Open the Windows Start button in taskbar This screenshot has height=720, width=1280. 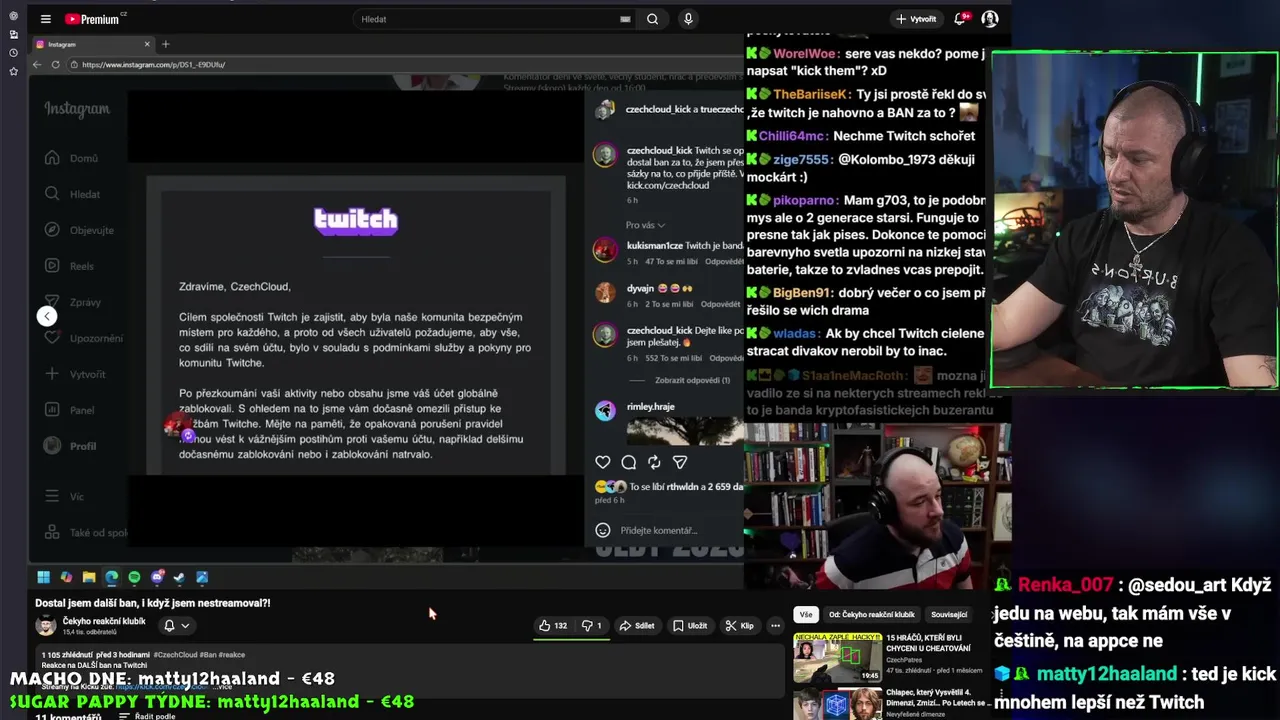pyautogui.click(x=44, y=577)
